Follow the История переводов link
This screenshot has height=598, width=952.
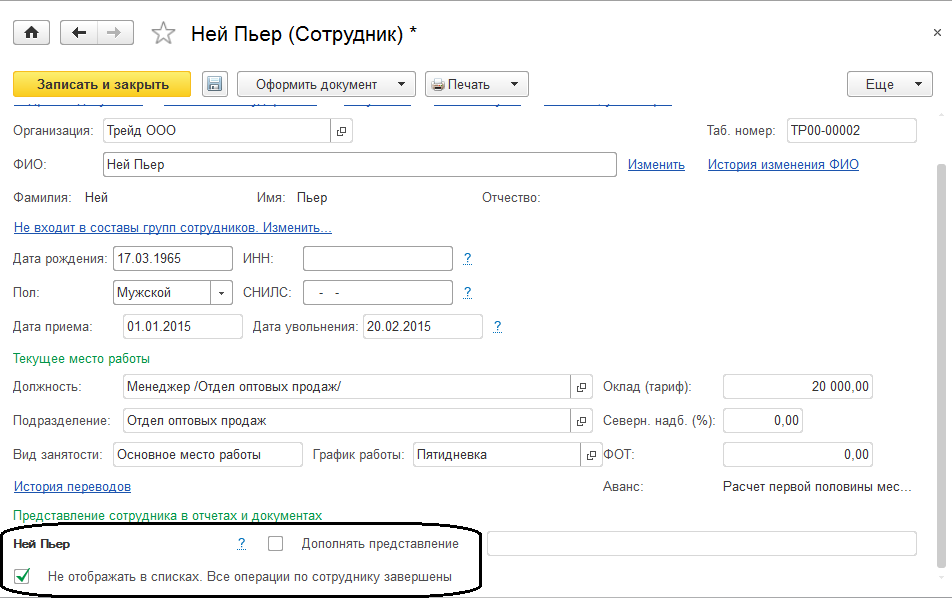pyautogui.click(x=72, y=487)
